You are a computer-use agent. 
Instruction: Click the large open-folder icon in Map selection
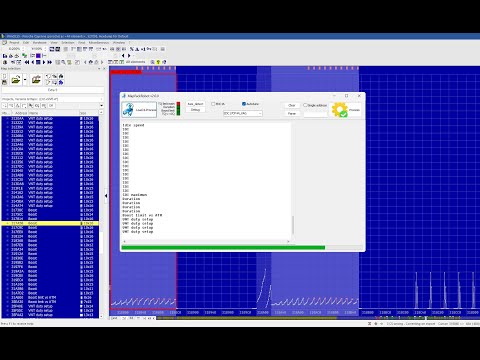[16, 79]
